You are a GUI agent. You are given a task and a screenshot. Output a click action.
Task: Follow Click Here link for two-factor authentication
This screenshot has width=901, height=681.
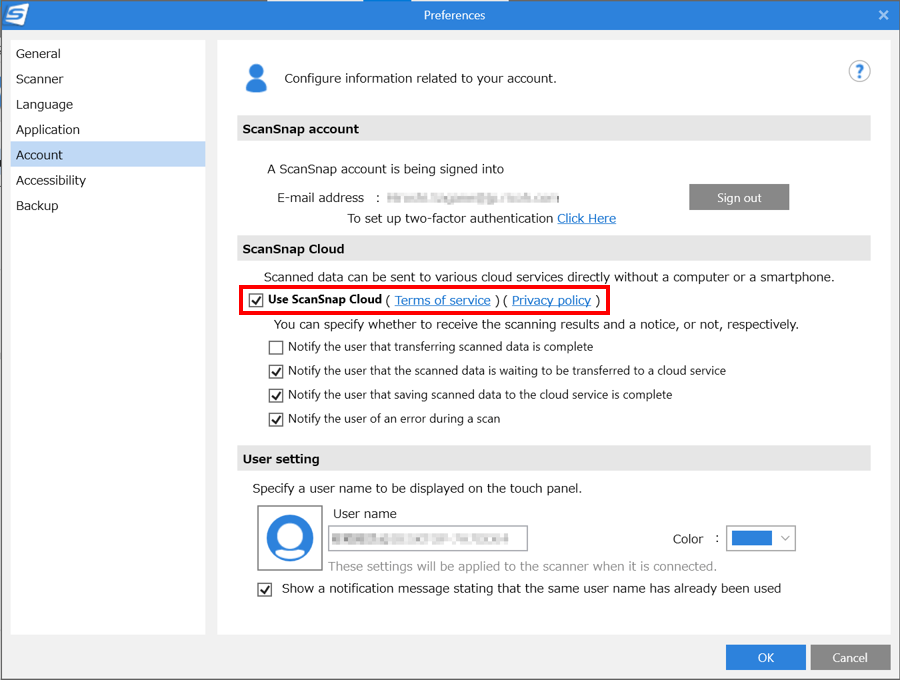click(x=586, y=218)
